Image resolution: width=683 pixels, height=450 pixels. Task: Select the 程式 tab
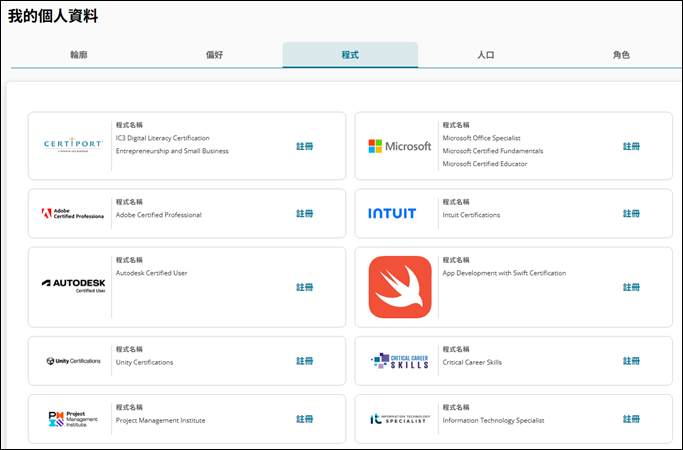coord(350,55)
